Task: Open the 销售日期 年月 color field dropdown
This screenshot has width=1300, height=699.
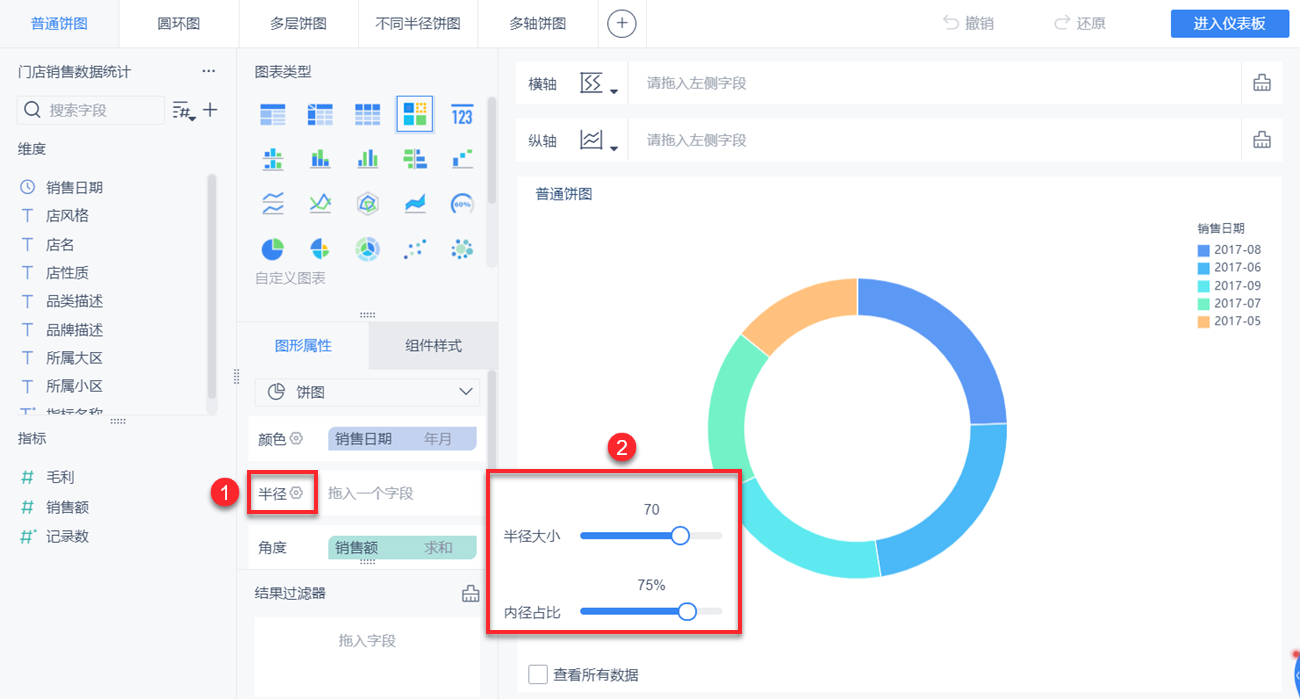Action: (402, 438)
